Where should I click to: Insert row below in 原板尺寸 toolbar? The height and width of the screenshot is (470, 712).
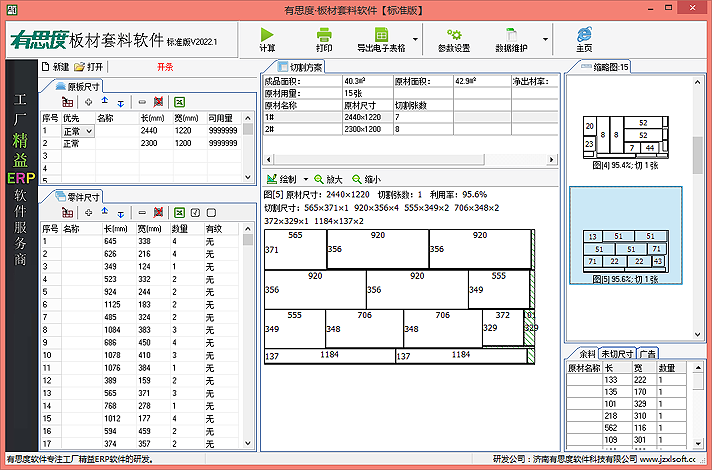pos(120,103)
